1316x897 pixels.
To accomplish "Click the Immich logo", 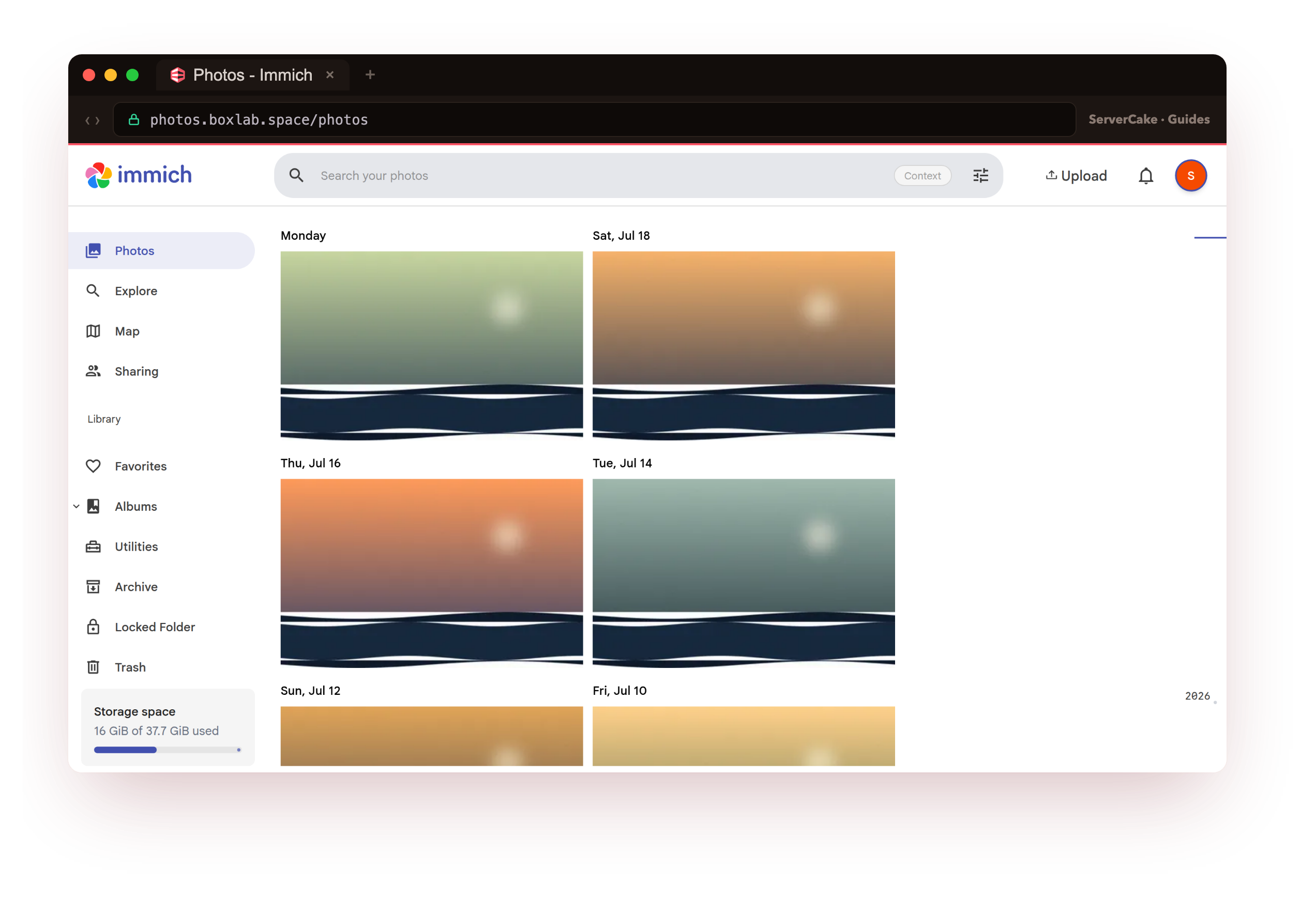I will (x=139, y=175).
